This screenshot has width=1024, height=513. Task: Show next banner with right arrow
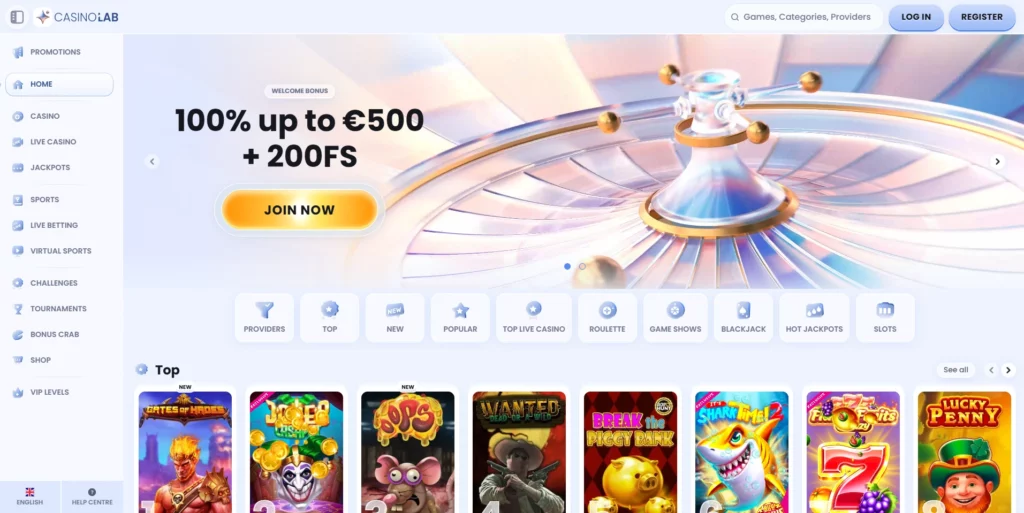click(997, 161)
